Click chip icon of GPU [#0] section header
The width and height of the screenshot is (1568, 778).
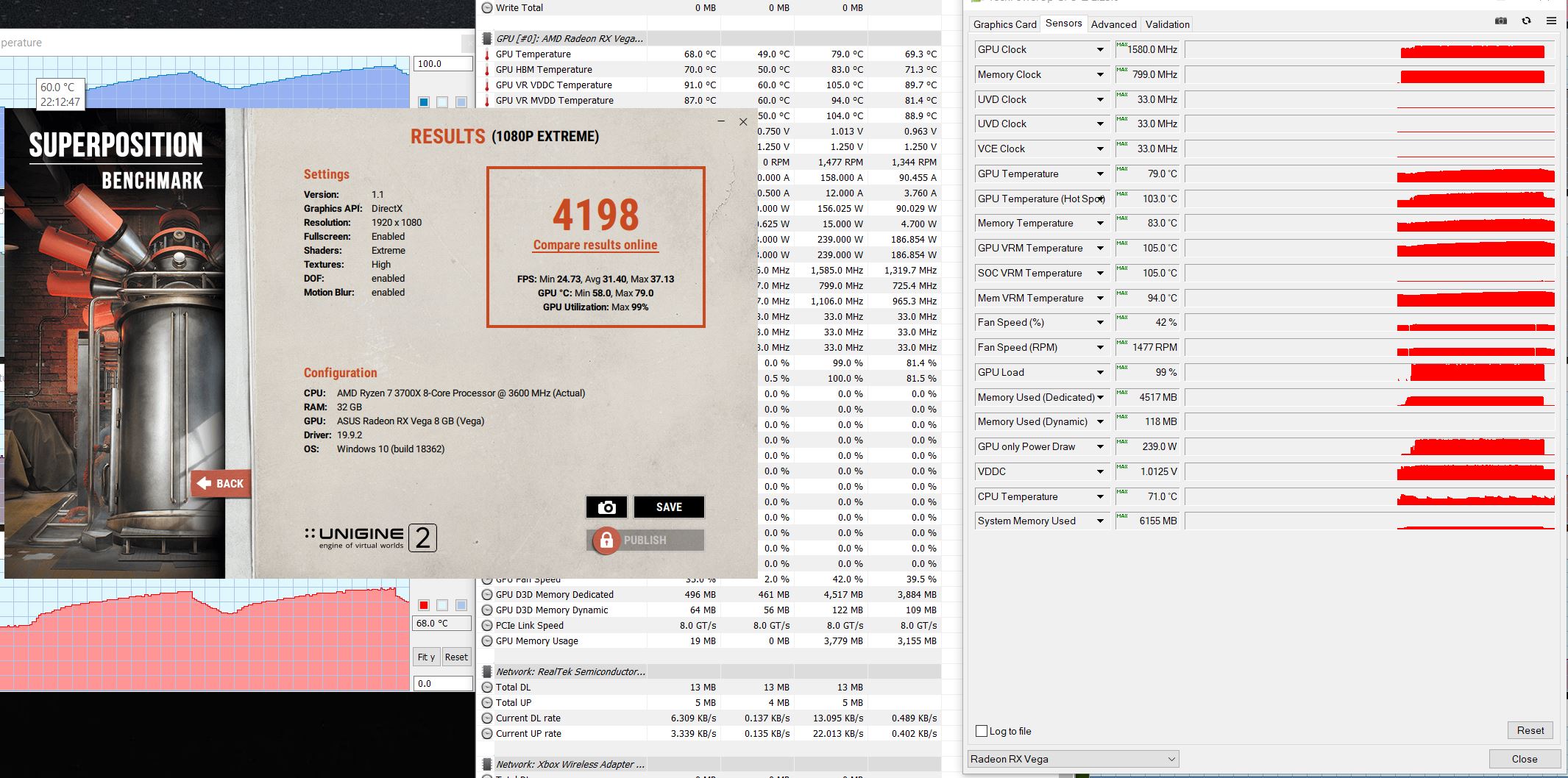(487, 39)
